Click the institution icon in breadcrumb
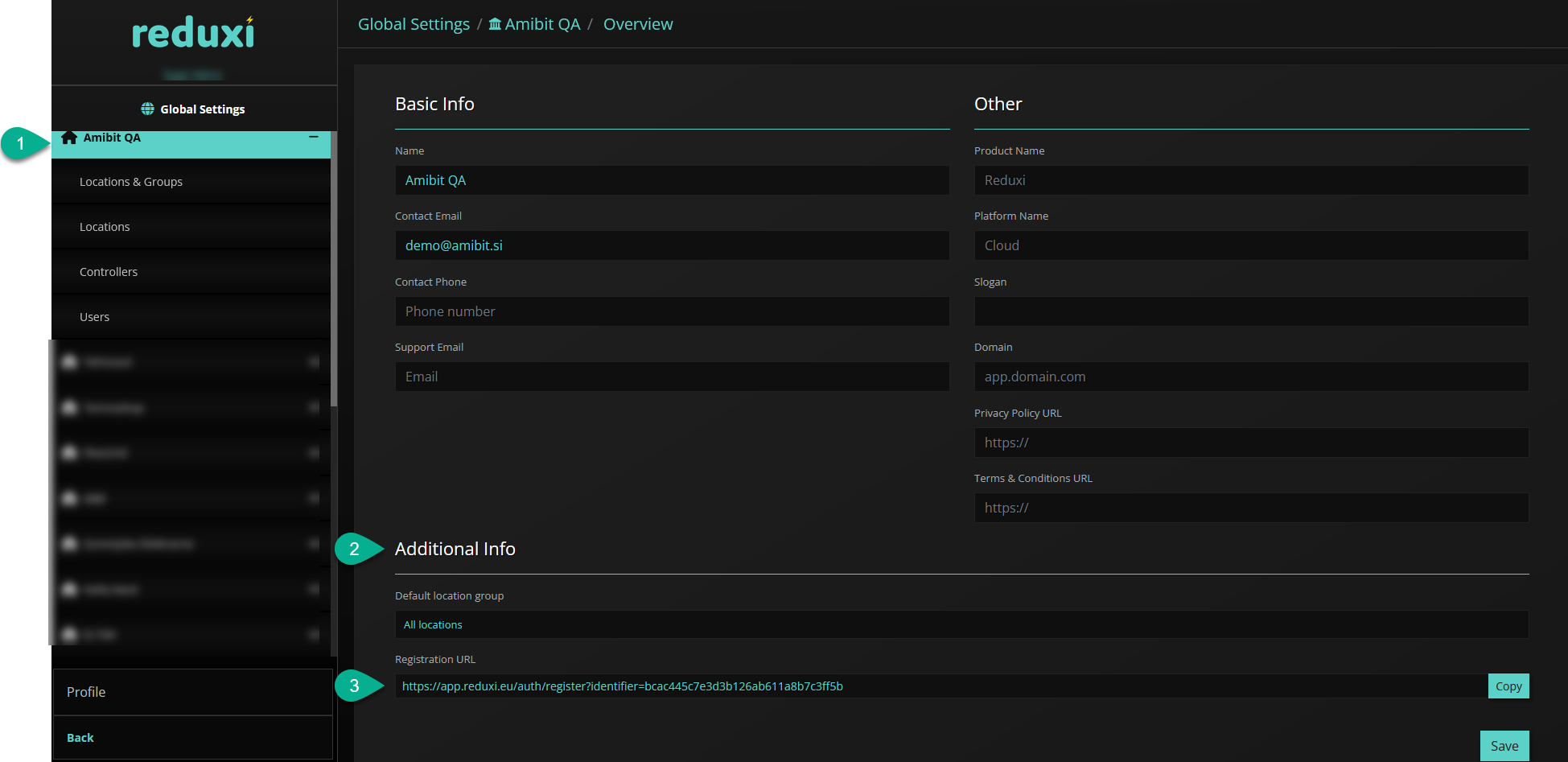The height and width of the screenshot is (762, 1568). 495,24
